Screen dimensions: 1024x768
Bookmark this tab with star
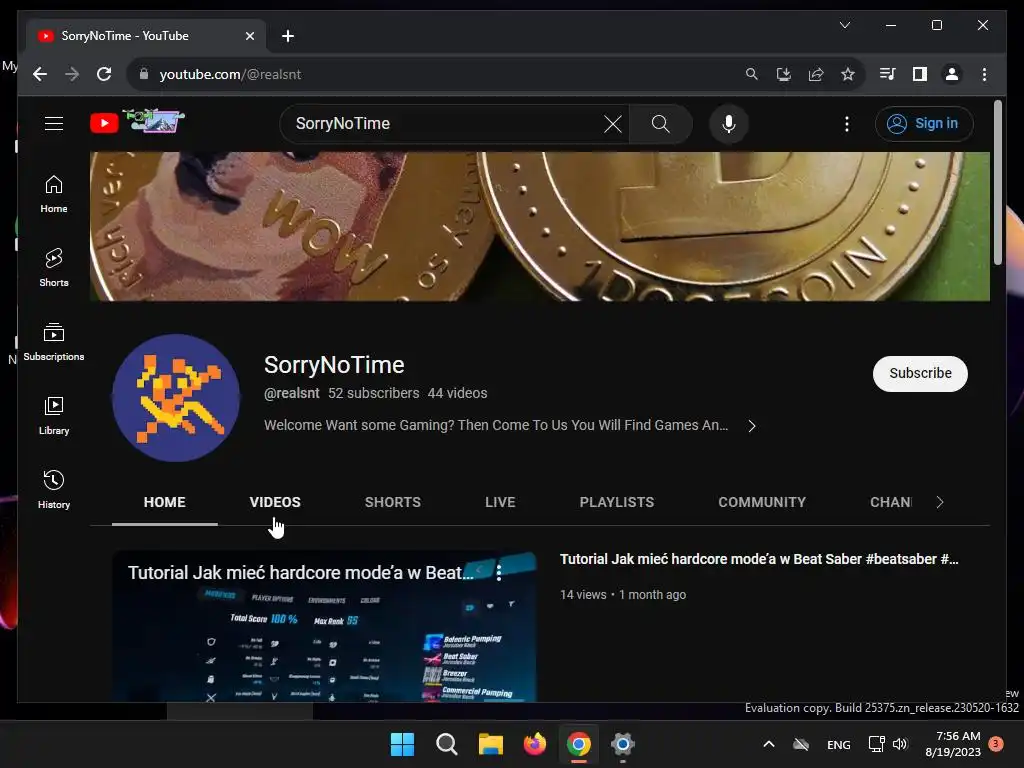(848, 74)
